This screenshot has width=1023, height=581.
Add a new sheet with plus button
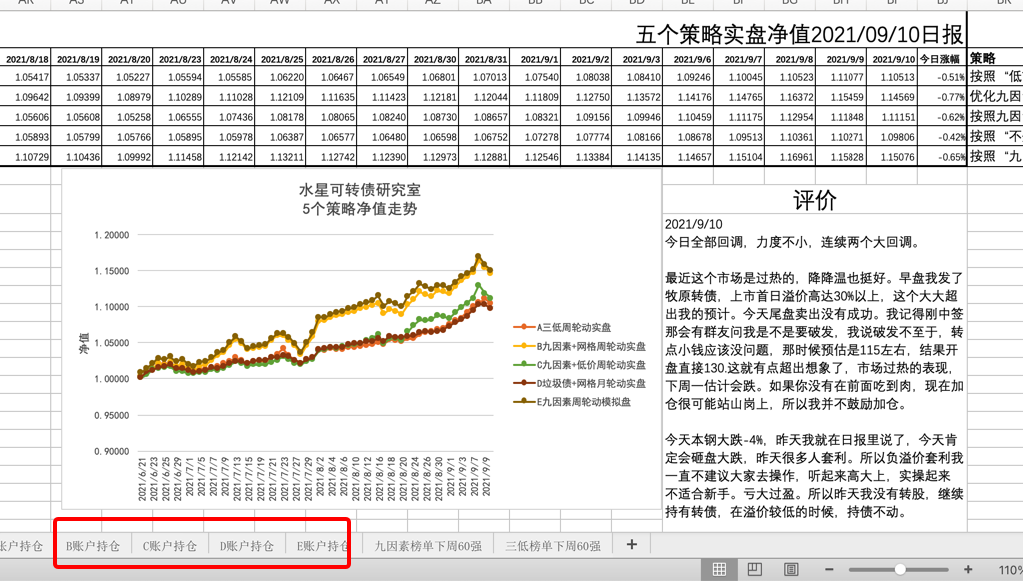pos(632,544)
